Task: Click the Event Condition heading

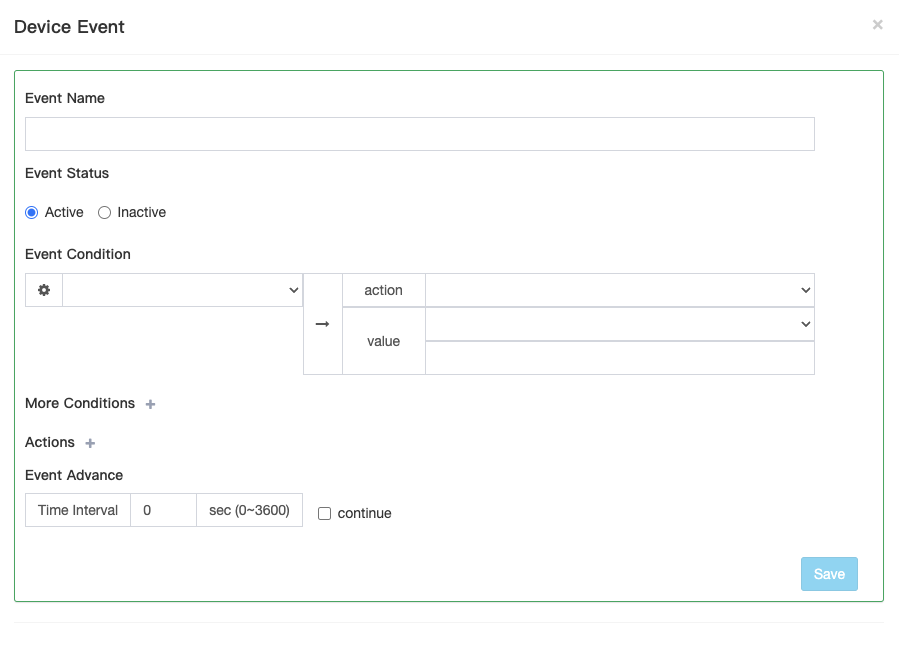Action: point(78,254)
